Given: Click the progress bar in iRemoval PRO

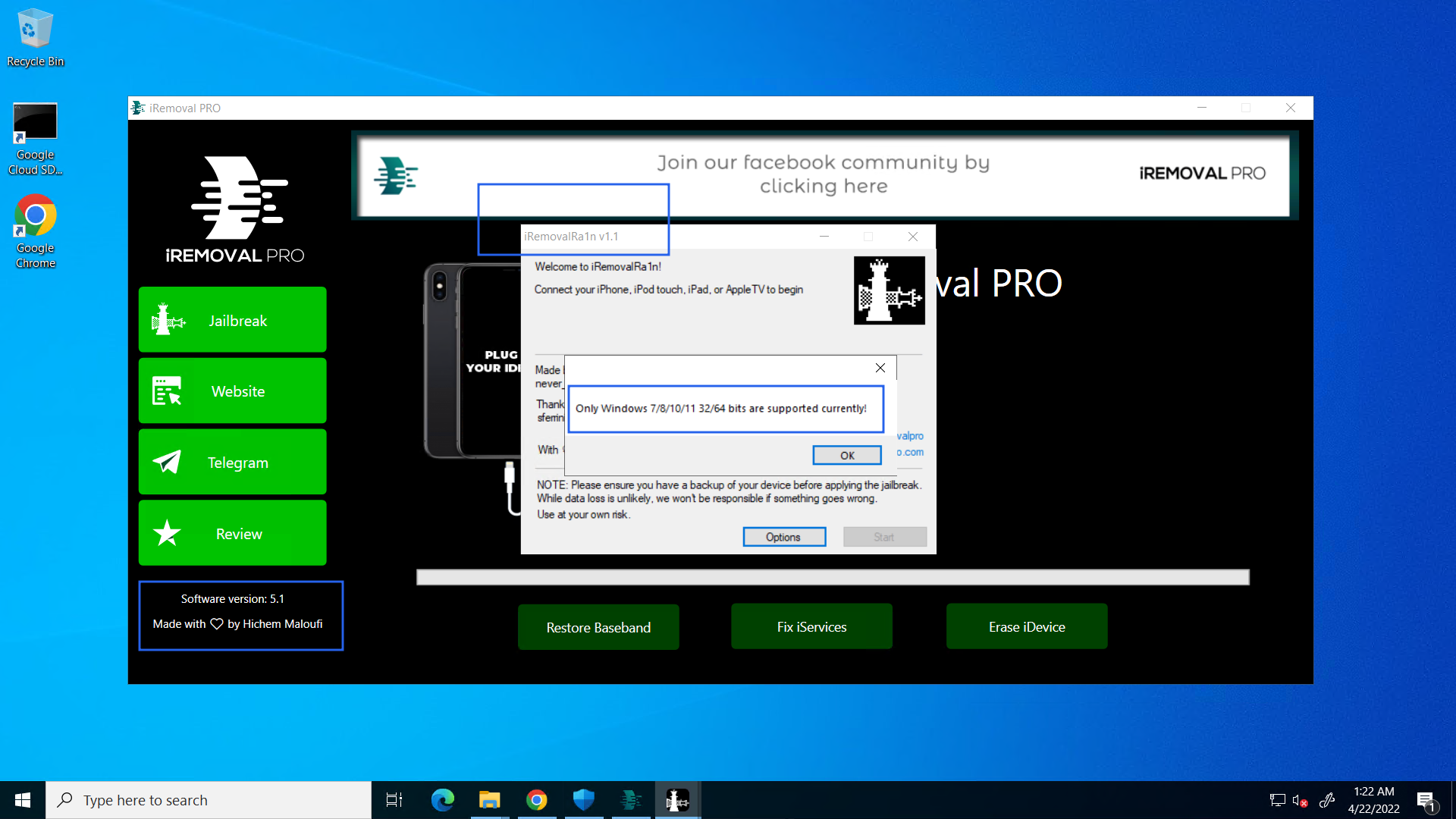Looking at the screenshot, I should 833,577.
